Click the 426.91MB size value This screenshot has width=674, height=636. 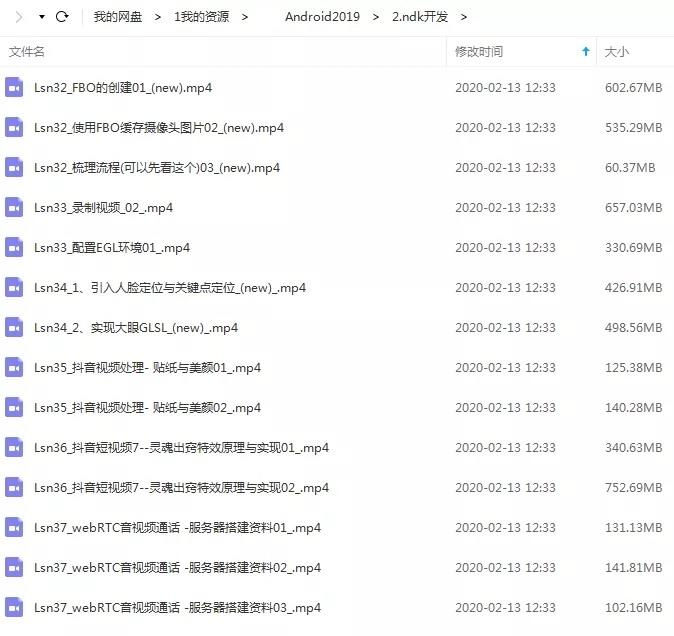634,287
